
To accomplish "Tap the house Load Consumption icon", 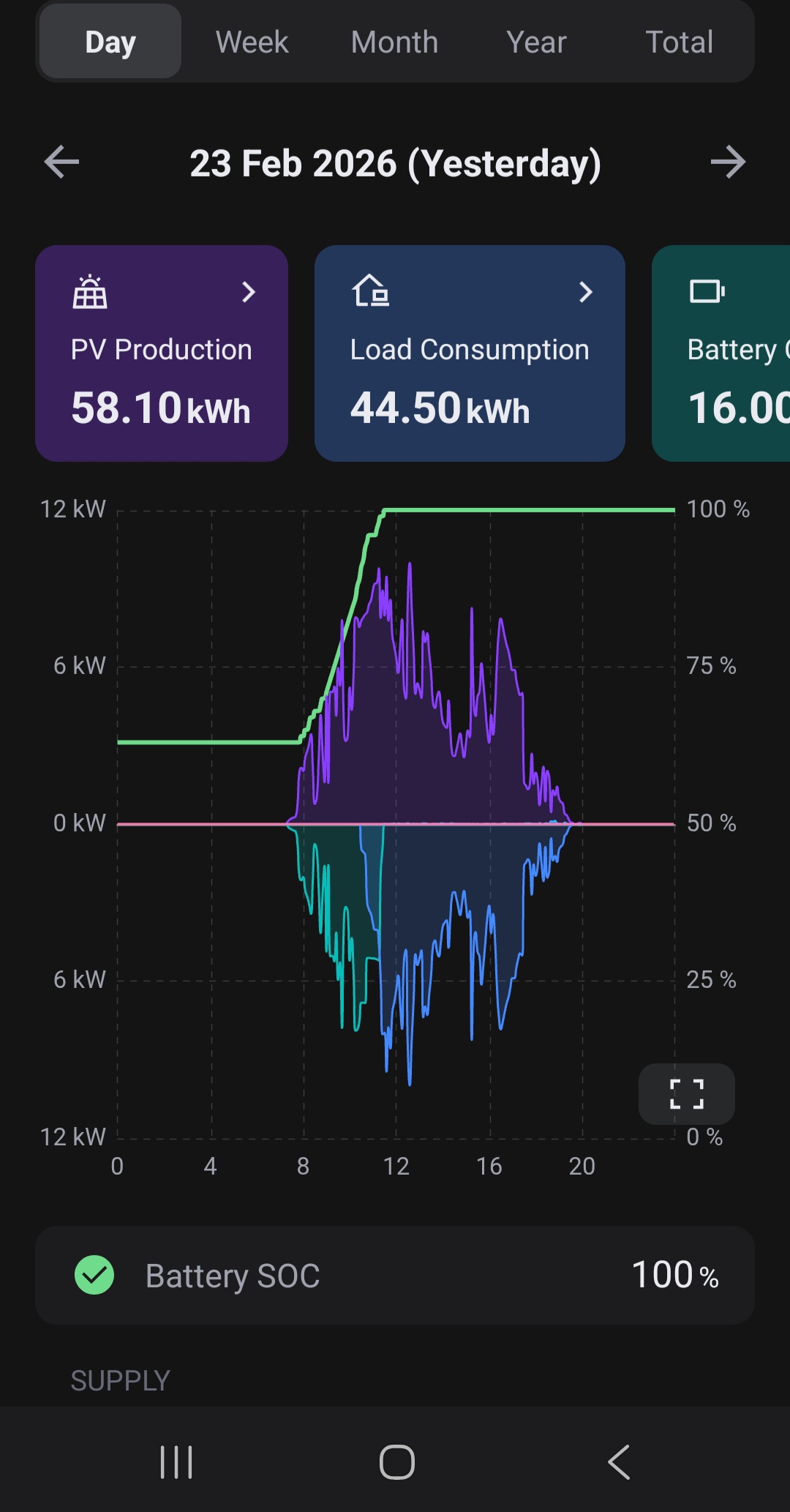I will 371,291.
